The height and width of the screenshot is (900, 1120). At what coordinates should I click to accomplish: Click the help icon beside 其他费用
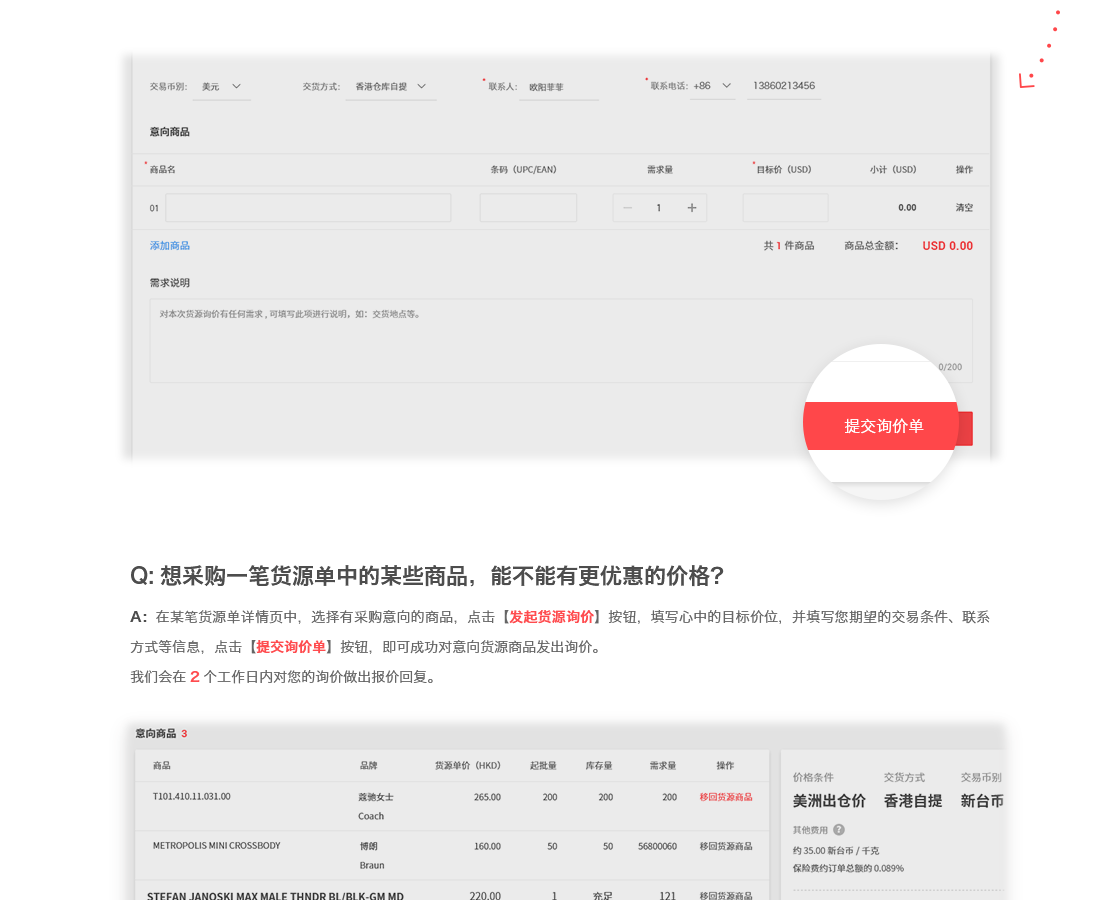[x=838, y=830]
